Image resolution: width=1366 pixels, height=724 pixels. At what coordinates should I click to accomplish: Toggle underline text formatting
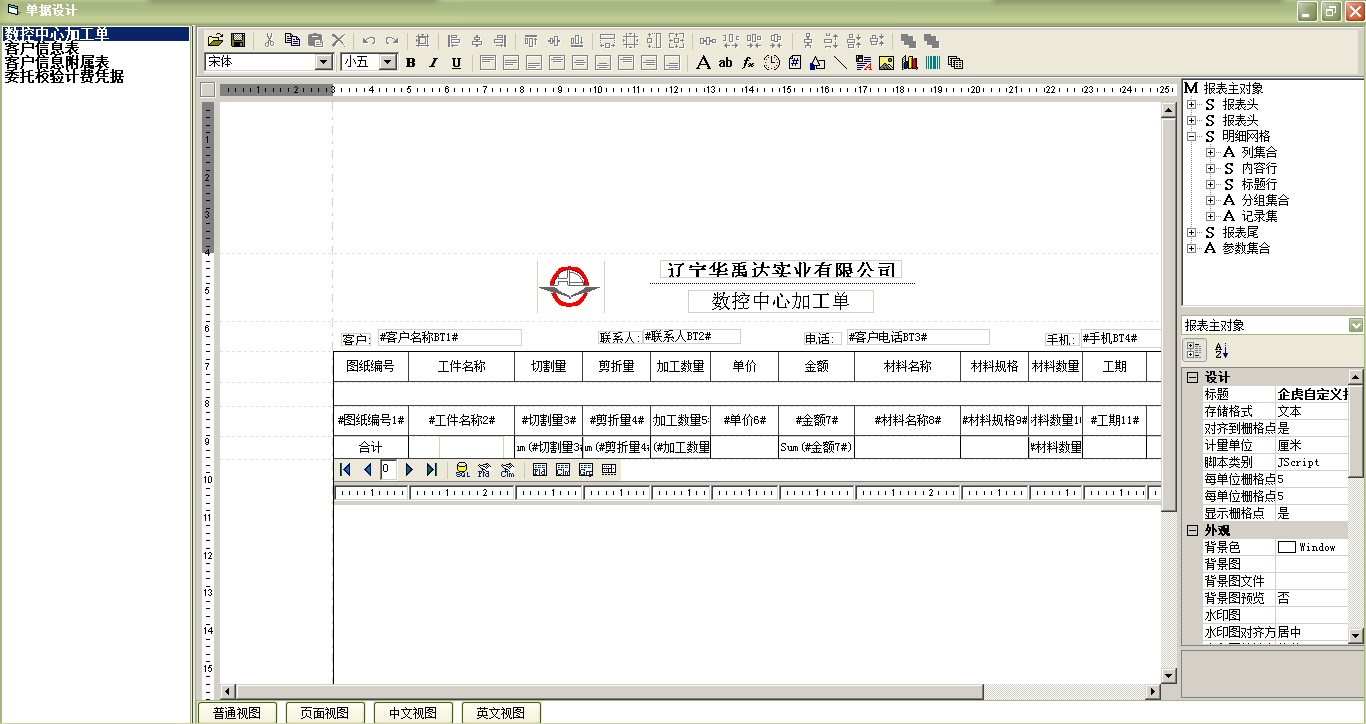click(x=456, y=62)
